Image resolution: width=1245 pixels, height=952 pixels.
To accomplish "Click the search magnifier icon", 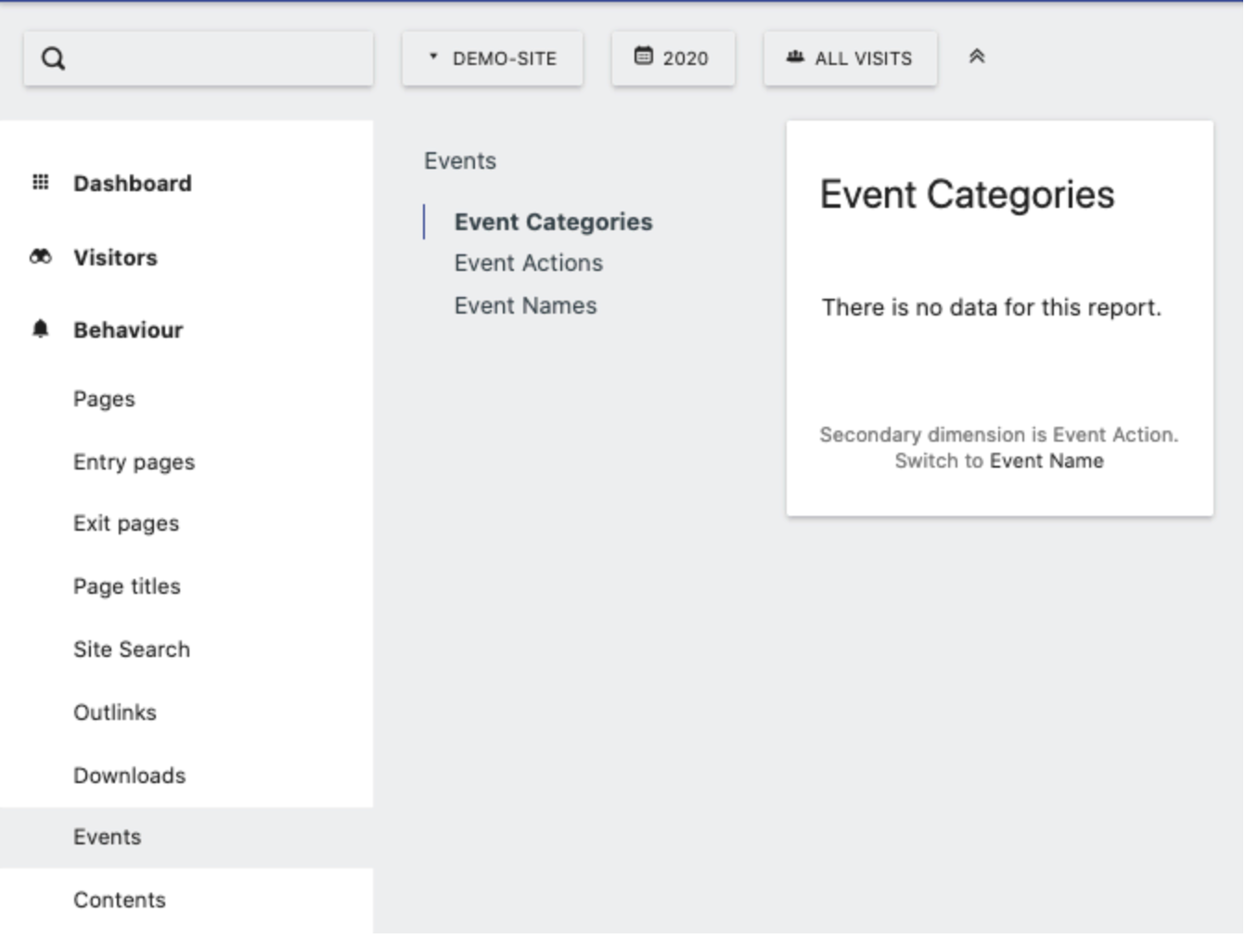I will pos(54,58).
